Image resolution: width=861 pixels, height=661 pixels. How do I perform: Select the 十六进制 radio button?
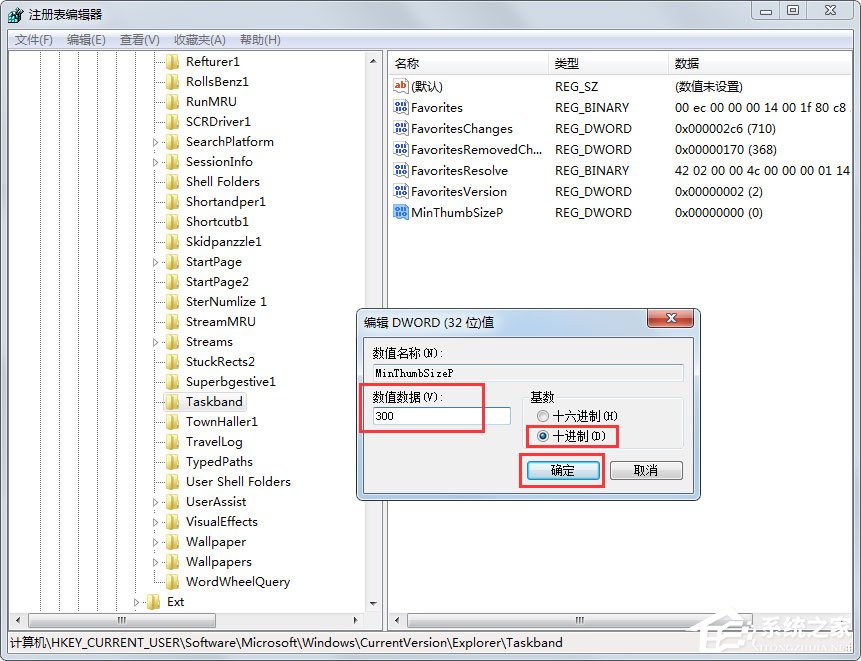(543, 416)
